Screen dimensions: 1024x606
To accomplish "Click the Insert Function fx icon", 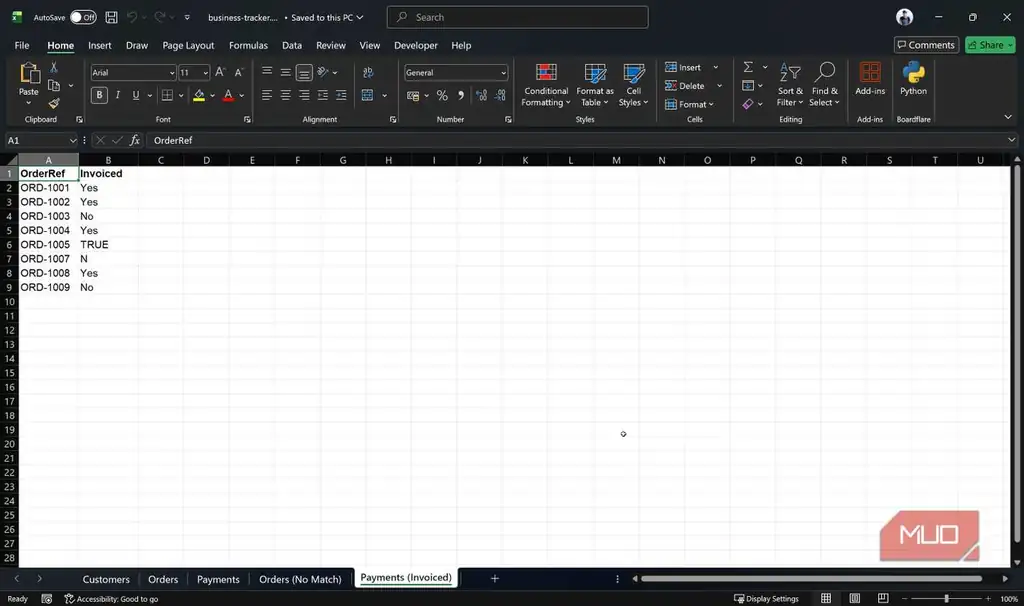I will tap(135, 140).
